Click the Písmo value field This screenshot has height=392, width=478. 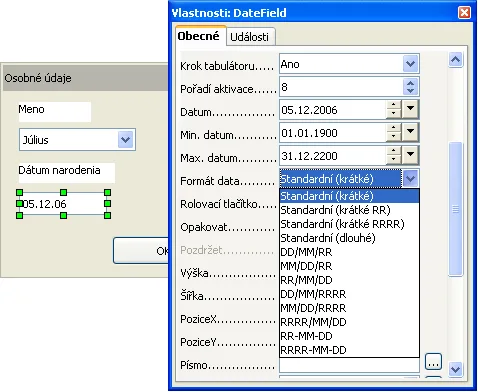pyautogui.click(x=349, y=365)
